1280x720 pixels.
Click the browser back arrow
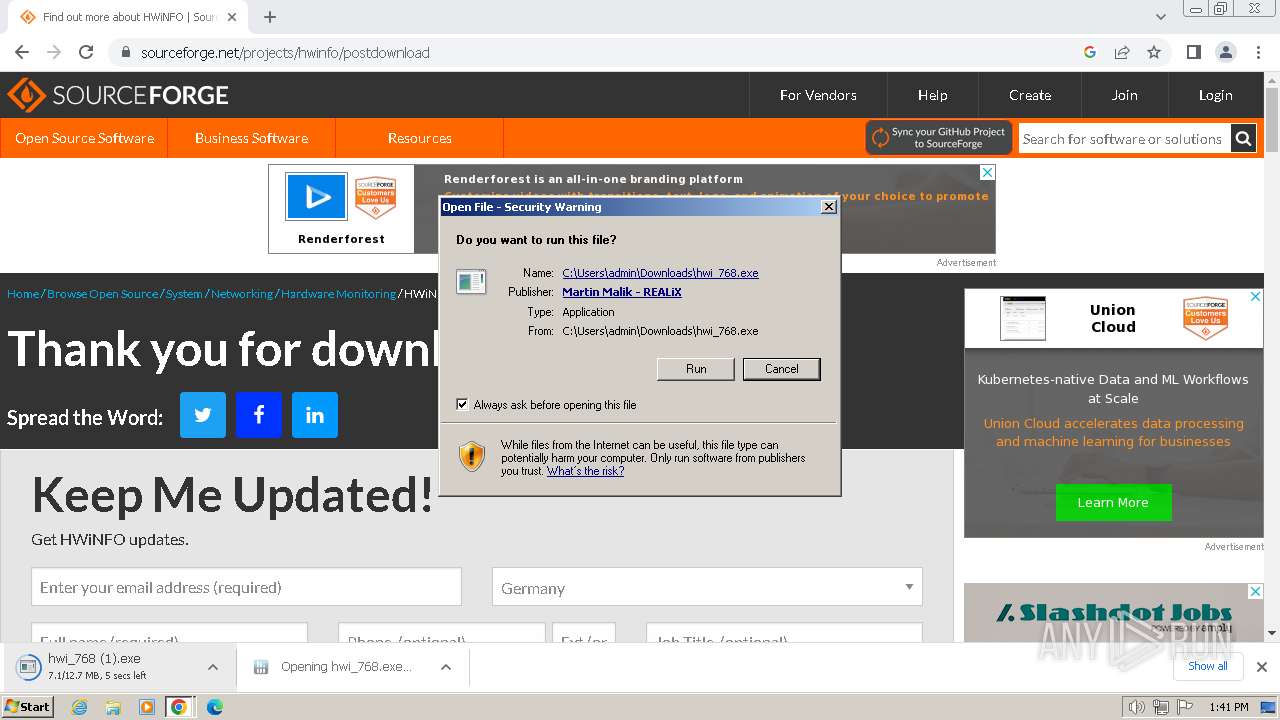(22, 52)
